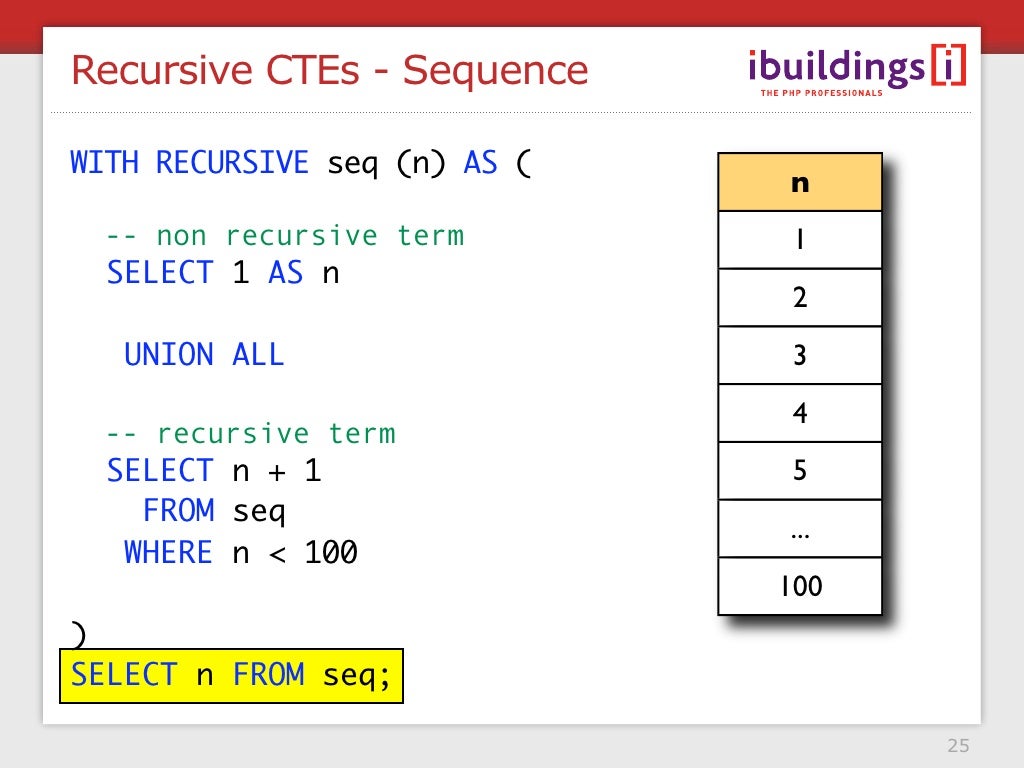Viewport: 1024px width, 768px height.
Task: Select table cell containing 100
Action: pos(800,586)
